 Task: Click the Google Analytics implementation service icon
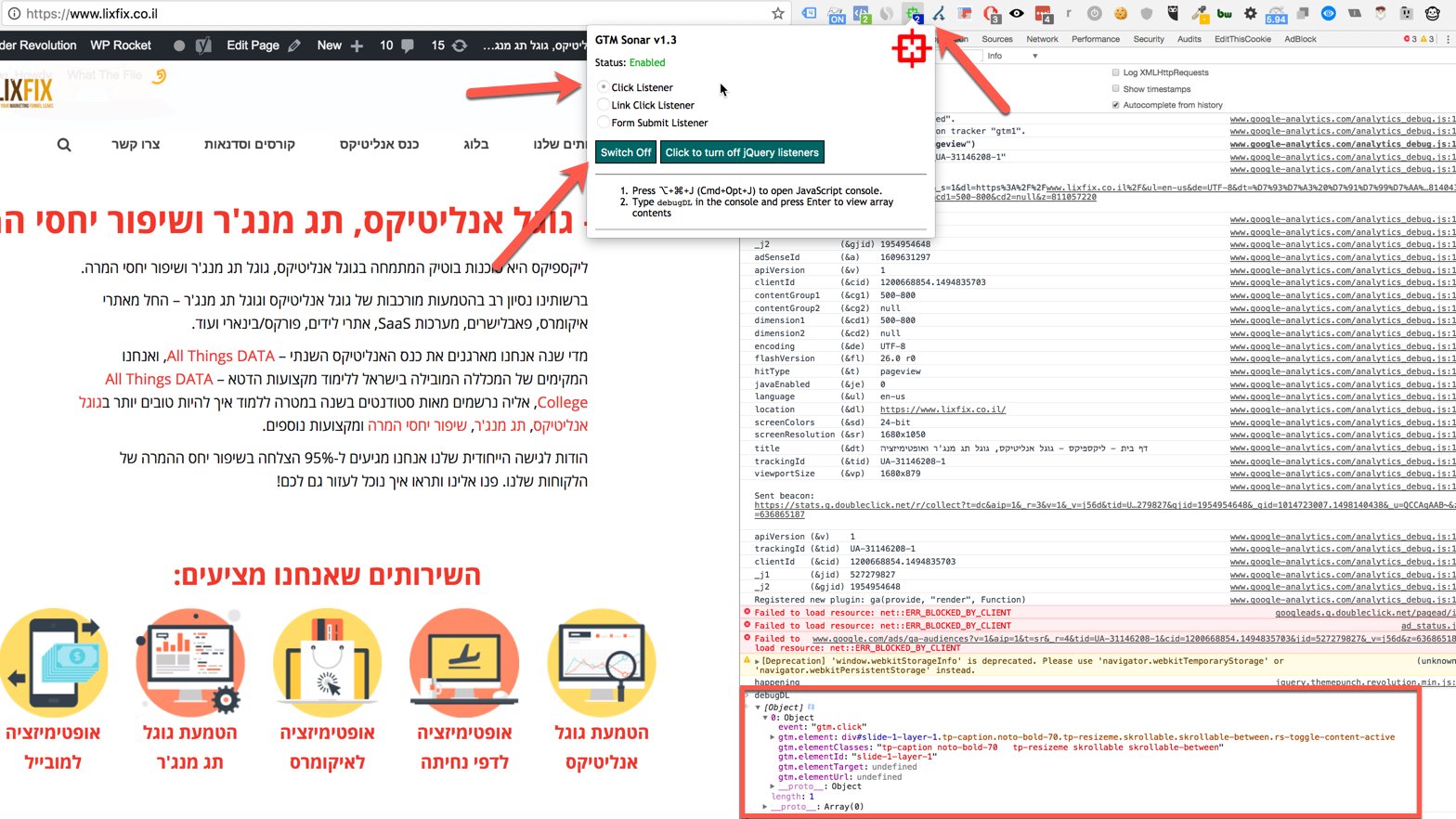602,662
